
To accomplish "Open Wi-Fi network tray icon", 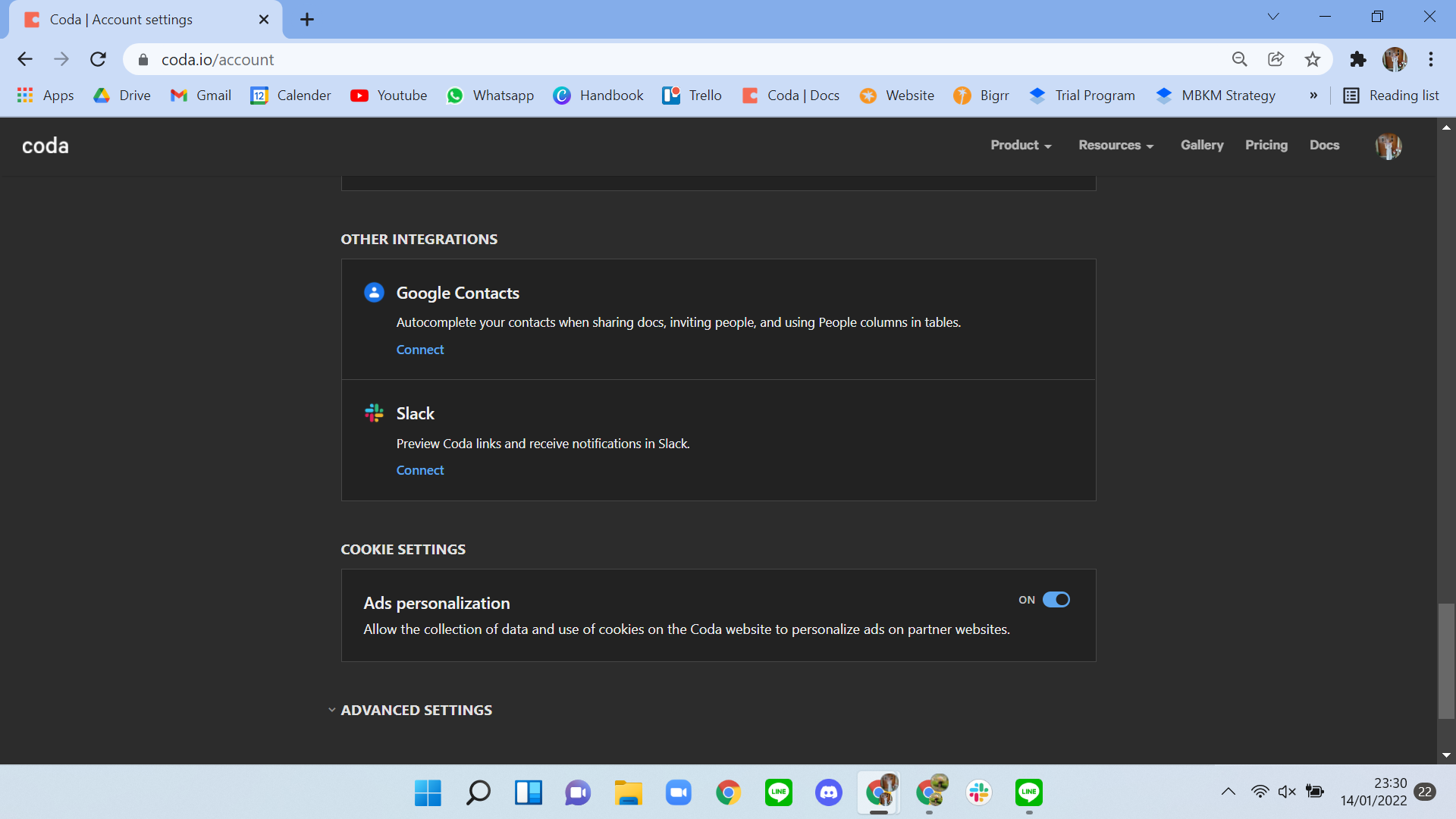I will [1260, 792].
